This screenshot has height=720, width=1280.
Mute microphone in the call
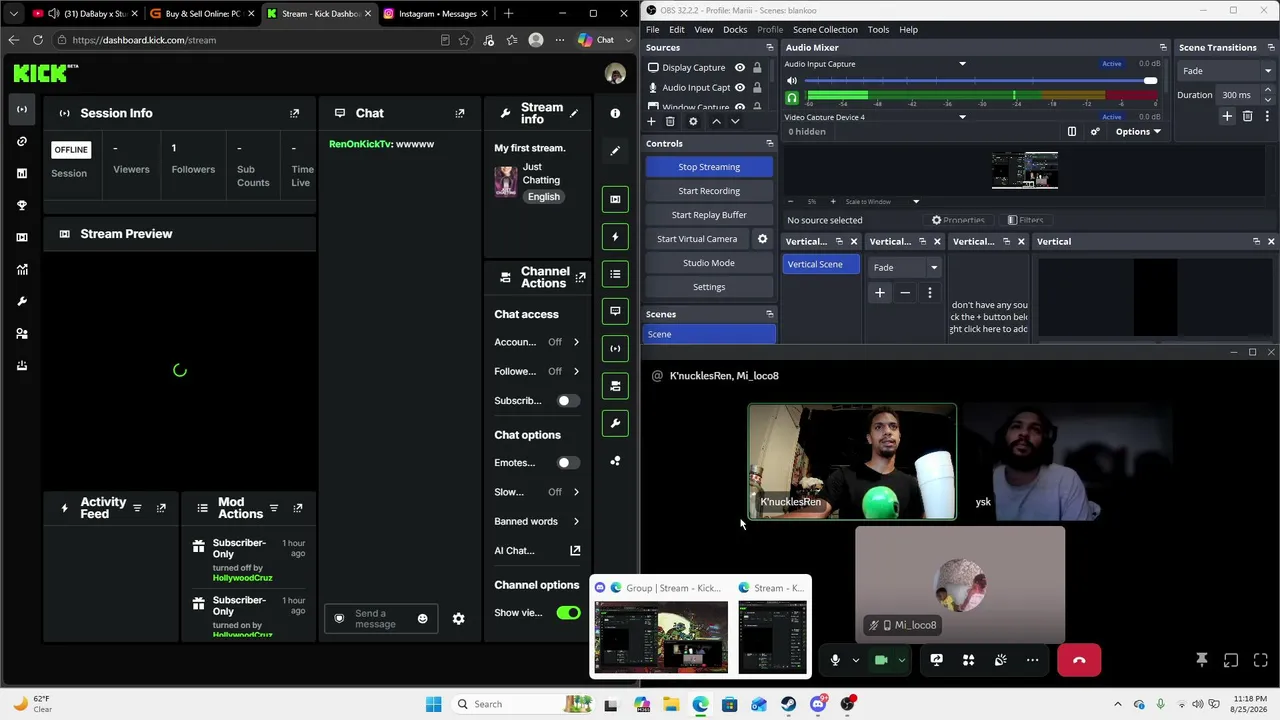tap(835, 660)
